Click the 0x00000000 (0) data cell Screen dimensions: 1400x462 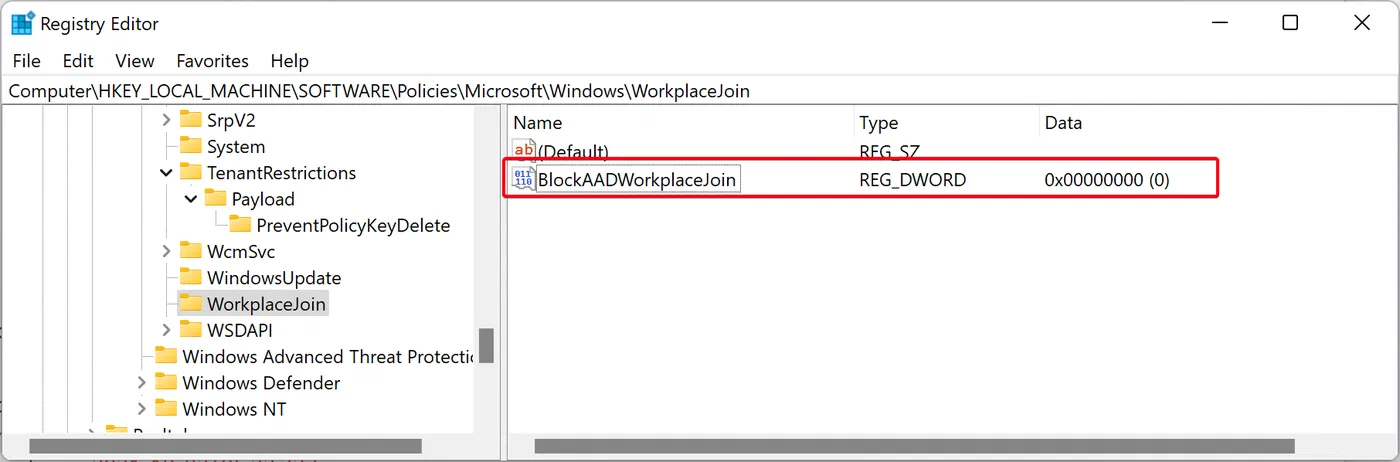coord(1107,180)
